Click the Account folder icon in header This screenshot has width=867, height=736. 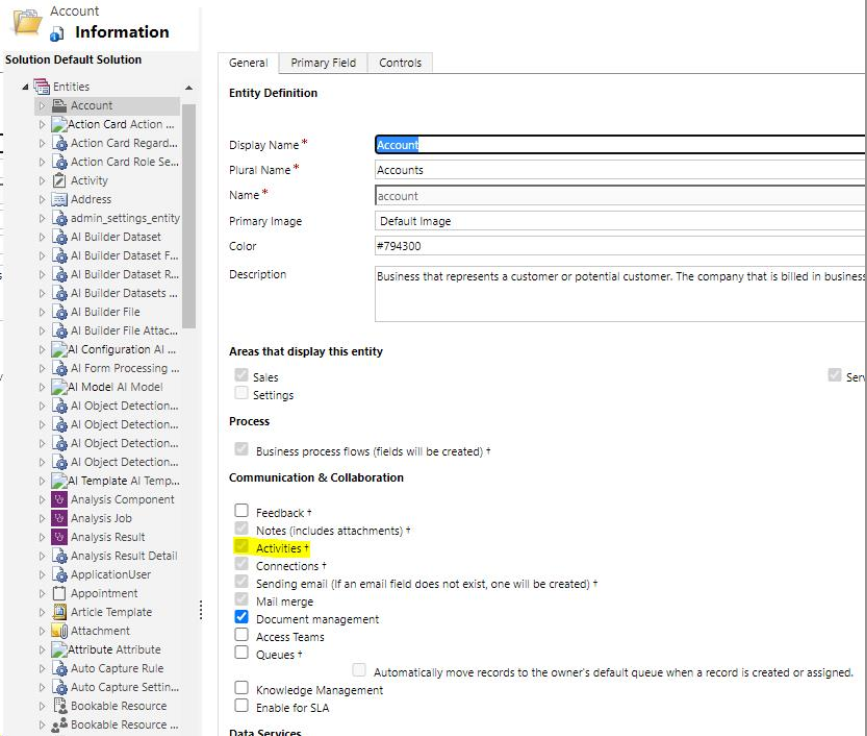coord(28,23)
